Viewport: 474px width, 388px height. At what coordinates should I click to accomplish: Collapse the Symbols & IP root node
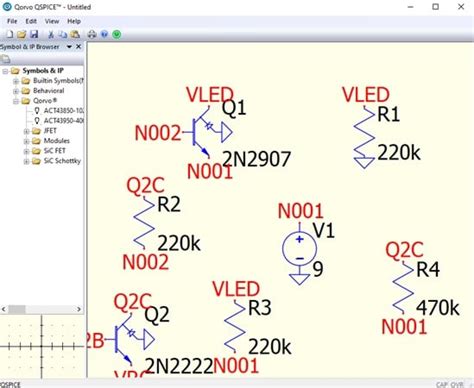[x=5, y=71]
